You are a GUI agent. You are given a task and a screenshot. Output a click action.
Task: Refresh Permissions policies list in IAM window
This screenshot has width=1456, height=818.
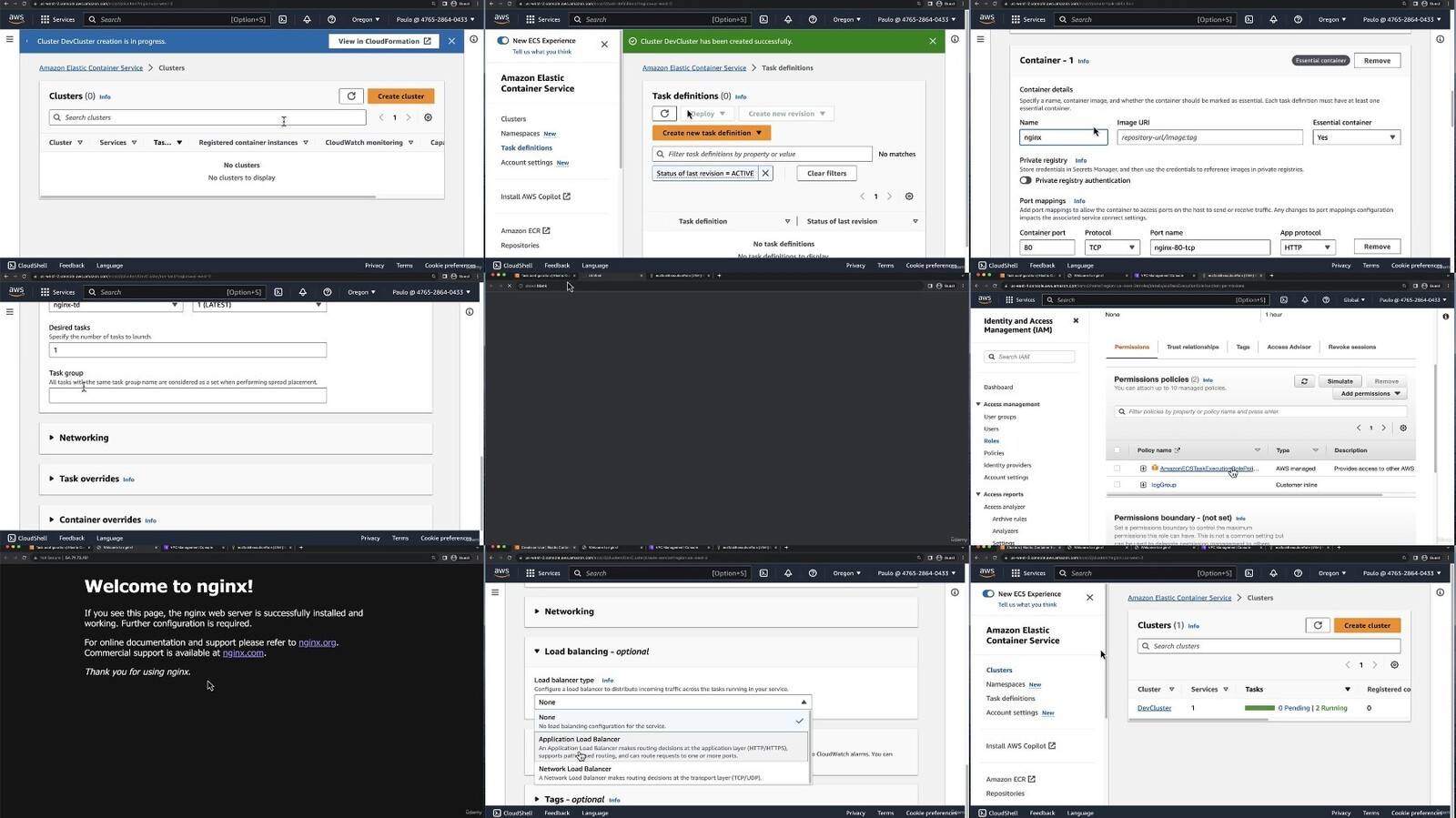click(1304, 381)
